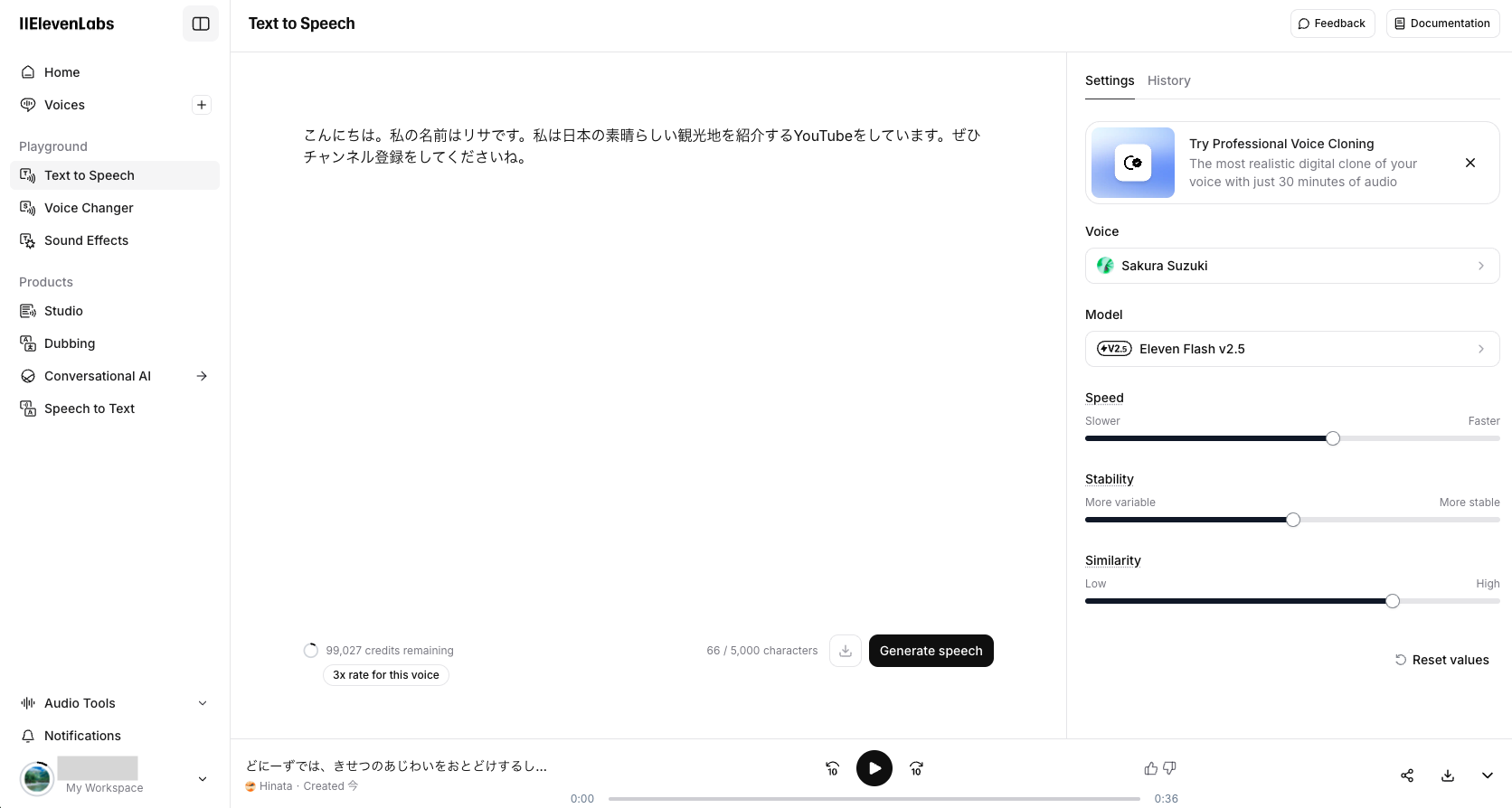Click the credits remaining indicator icon
The image size is (1512, 808).
coord(311,651)
